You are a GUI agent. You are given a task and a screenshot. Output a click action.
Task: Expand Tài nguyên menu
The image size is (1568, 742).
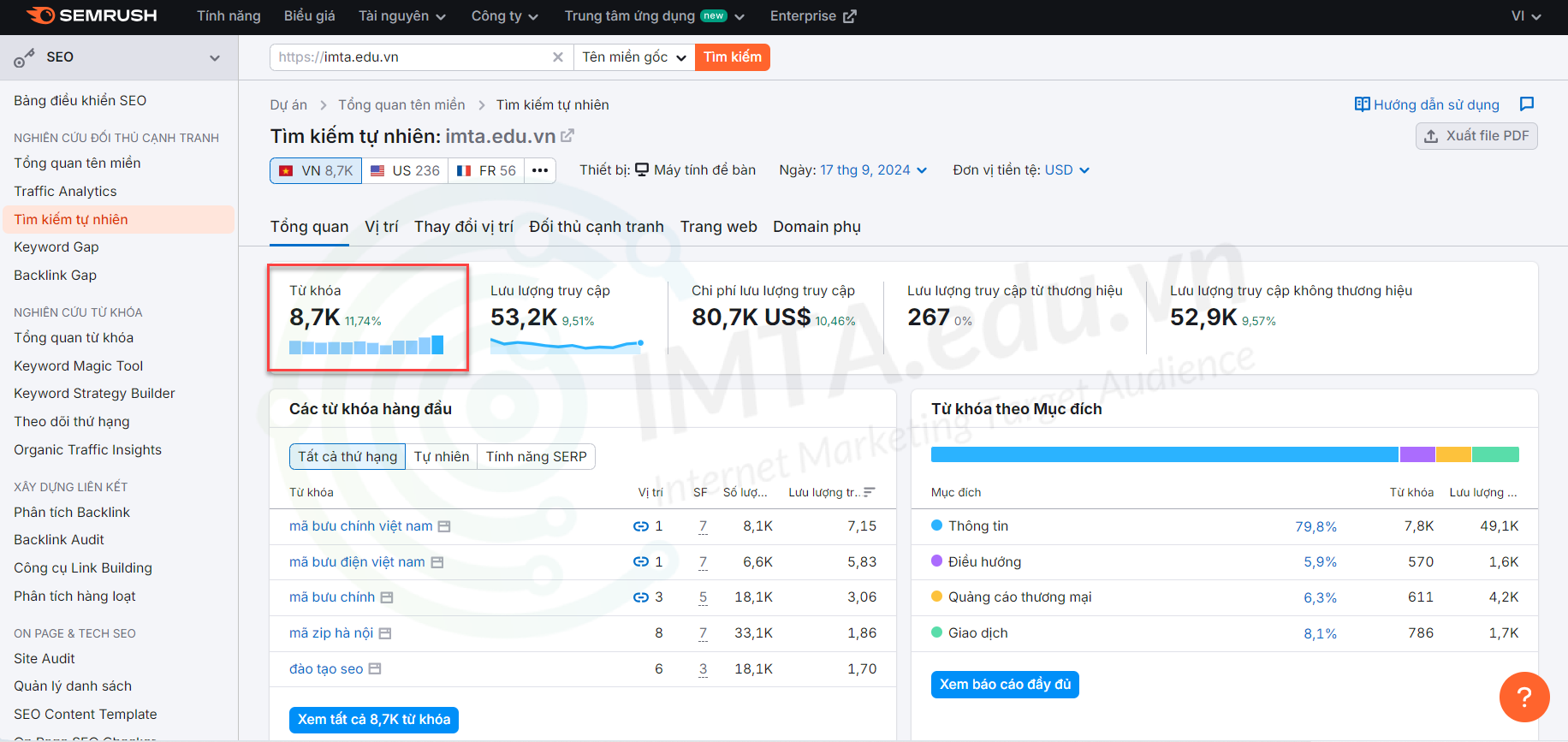click(402, 16)
